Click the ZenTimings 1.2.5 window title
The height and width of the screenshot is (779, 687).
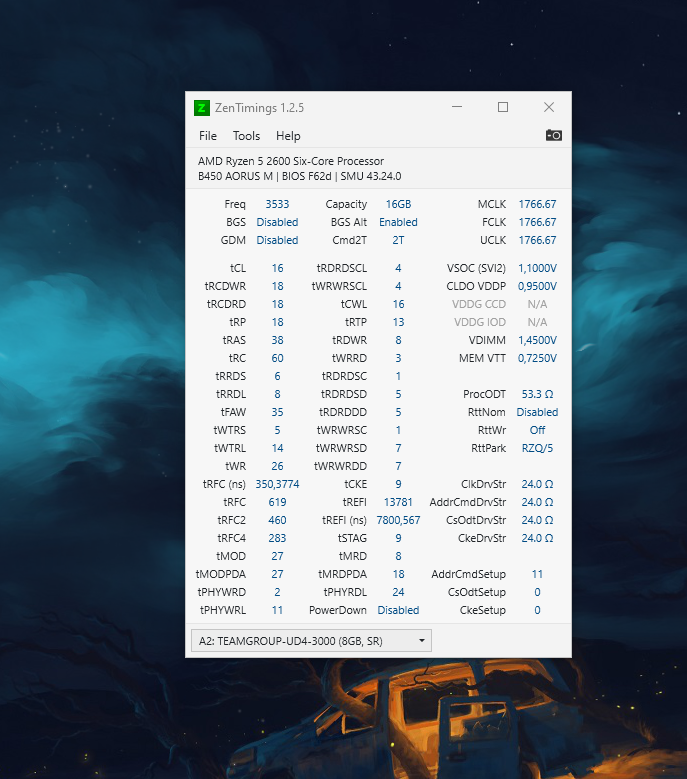[x=259, y=108]
